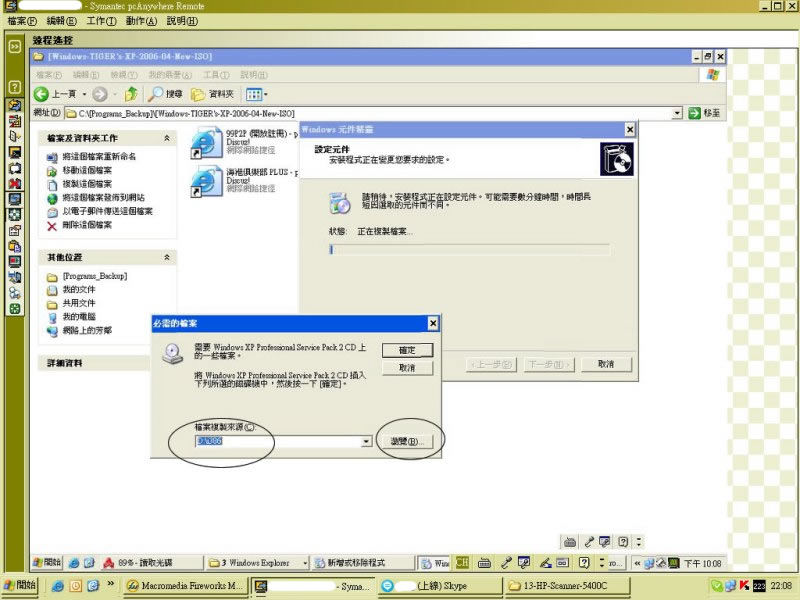Open Help (說明) menu in pcAnywhere
This screenshot has width=800, height=600.
coord(182,21)
